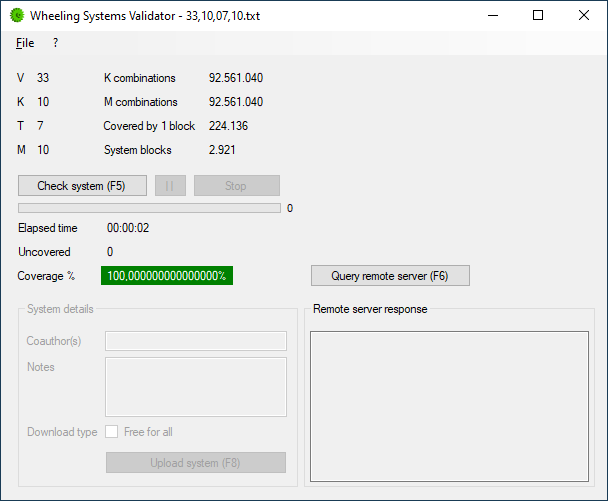Viewport: 608px width, 501px height.
Task: Click inside Remote server response box
Action: tap(449, 406)
